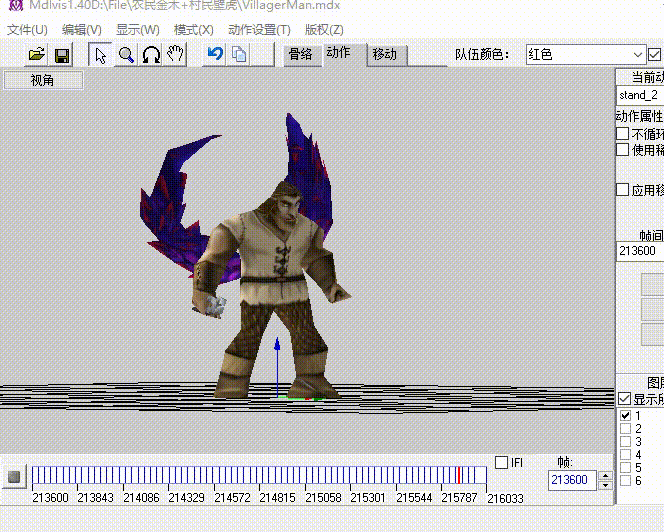Image resolution: width=664 pixels, height=532 pixels.
Task: Click the stand_2 animation name field
Action: pyautogui.click(x=640, y=95)
